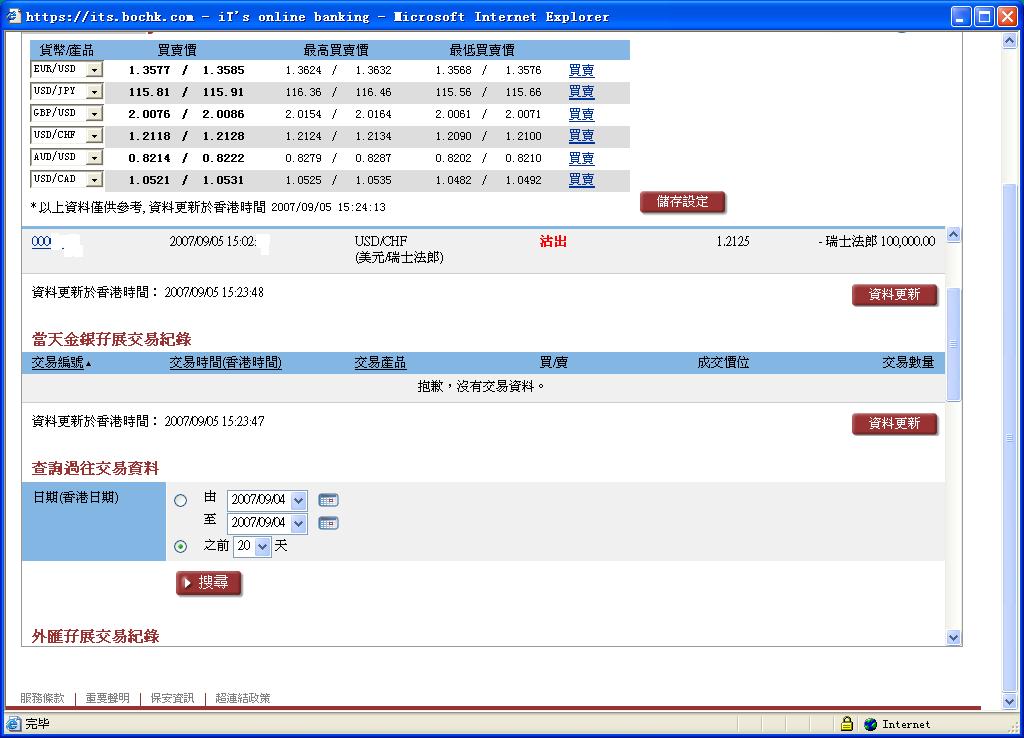
Task: Click main page scrollbar up arrow
Action: pos(1009,41)
